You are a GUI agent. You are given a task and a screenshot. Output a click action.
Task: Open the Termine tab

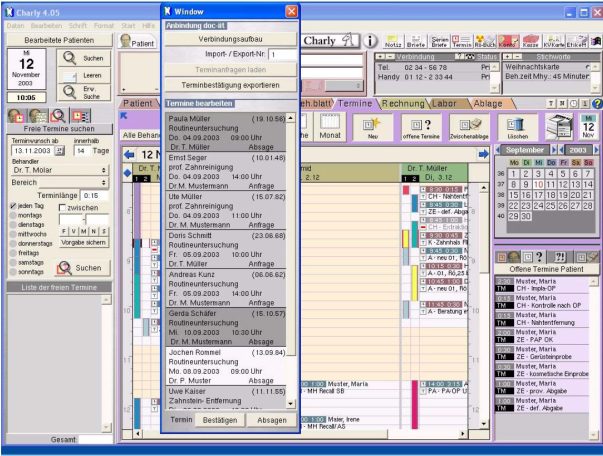coord(355,103)
